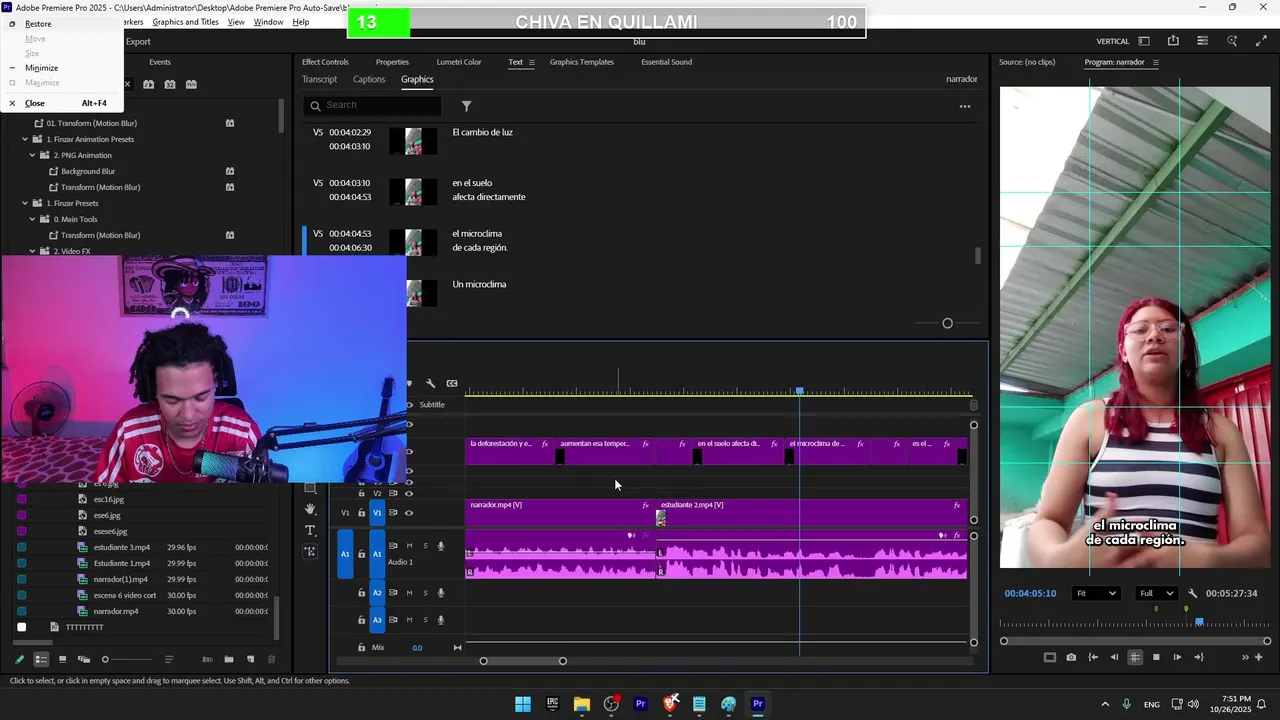1280x720 pixels.
Task: Open the Fit zoom level dropdown
Action: [1096, 593]
